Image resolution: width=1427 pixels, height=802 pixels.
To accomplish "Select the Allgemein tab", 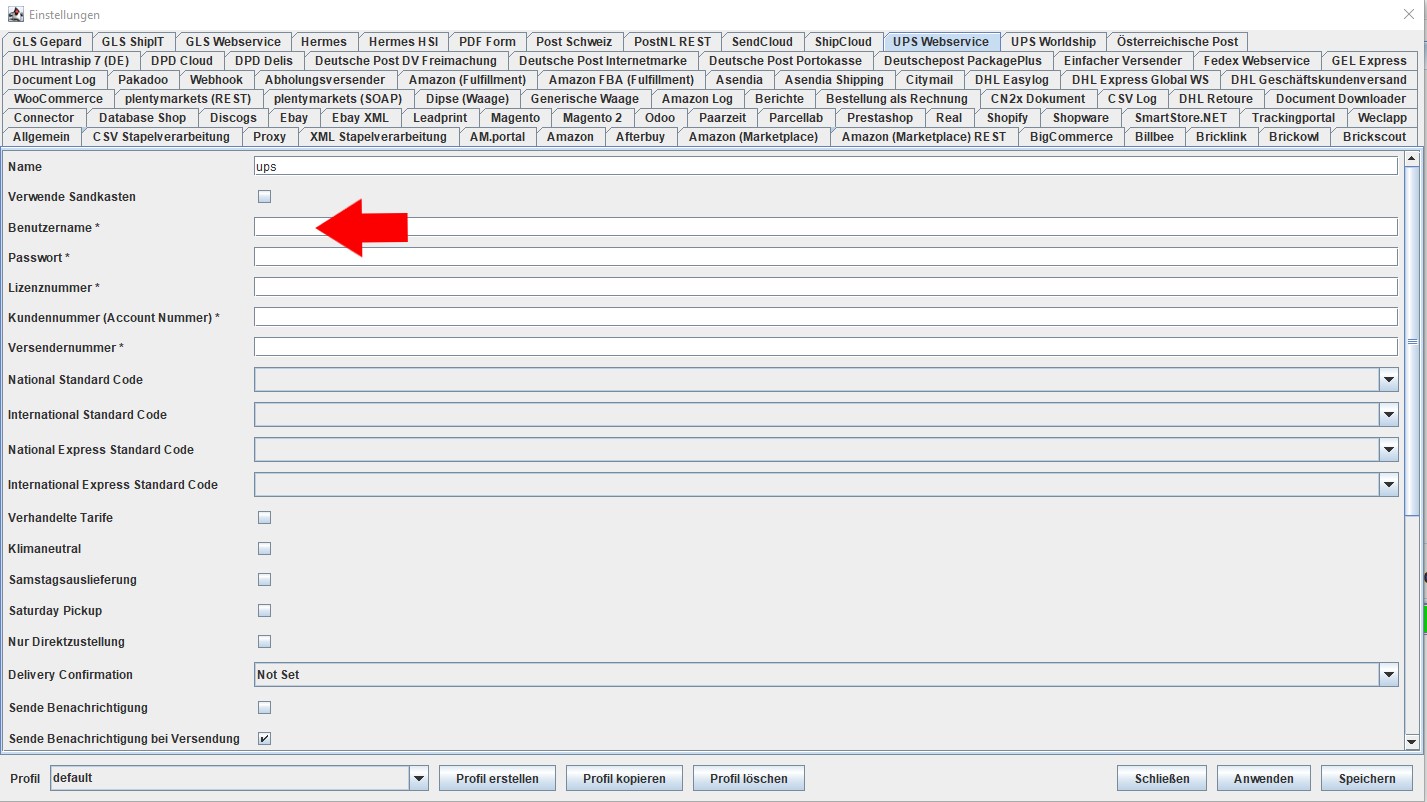I will tap(41, 137).
